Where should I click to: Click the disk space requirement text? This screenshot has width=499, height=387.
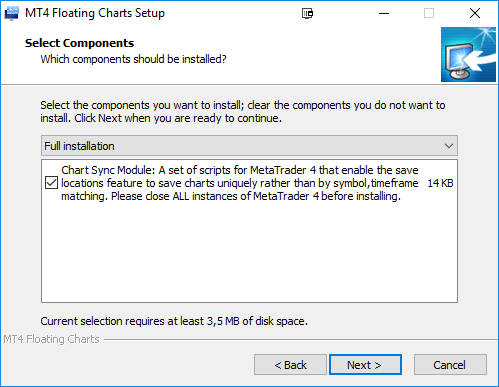coord(174,321)
